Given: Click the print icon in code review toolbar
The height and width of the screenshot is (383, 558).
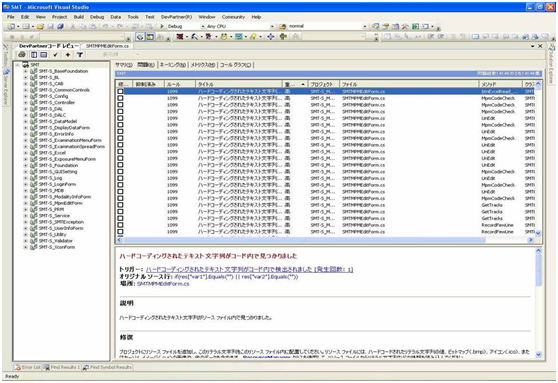Looking at the screenshot, I should click(22, 54).
